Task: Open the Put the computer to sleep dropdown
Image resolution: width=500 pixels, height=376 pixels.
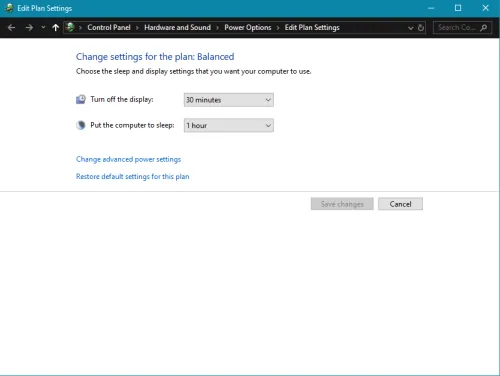Action: pyautogui.click(x=229, y=125)
